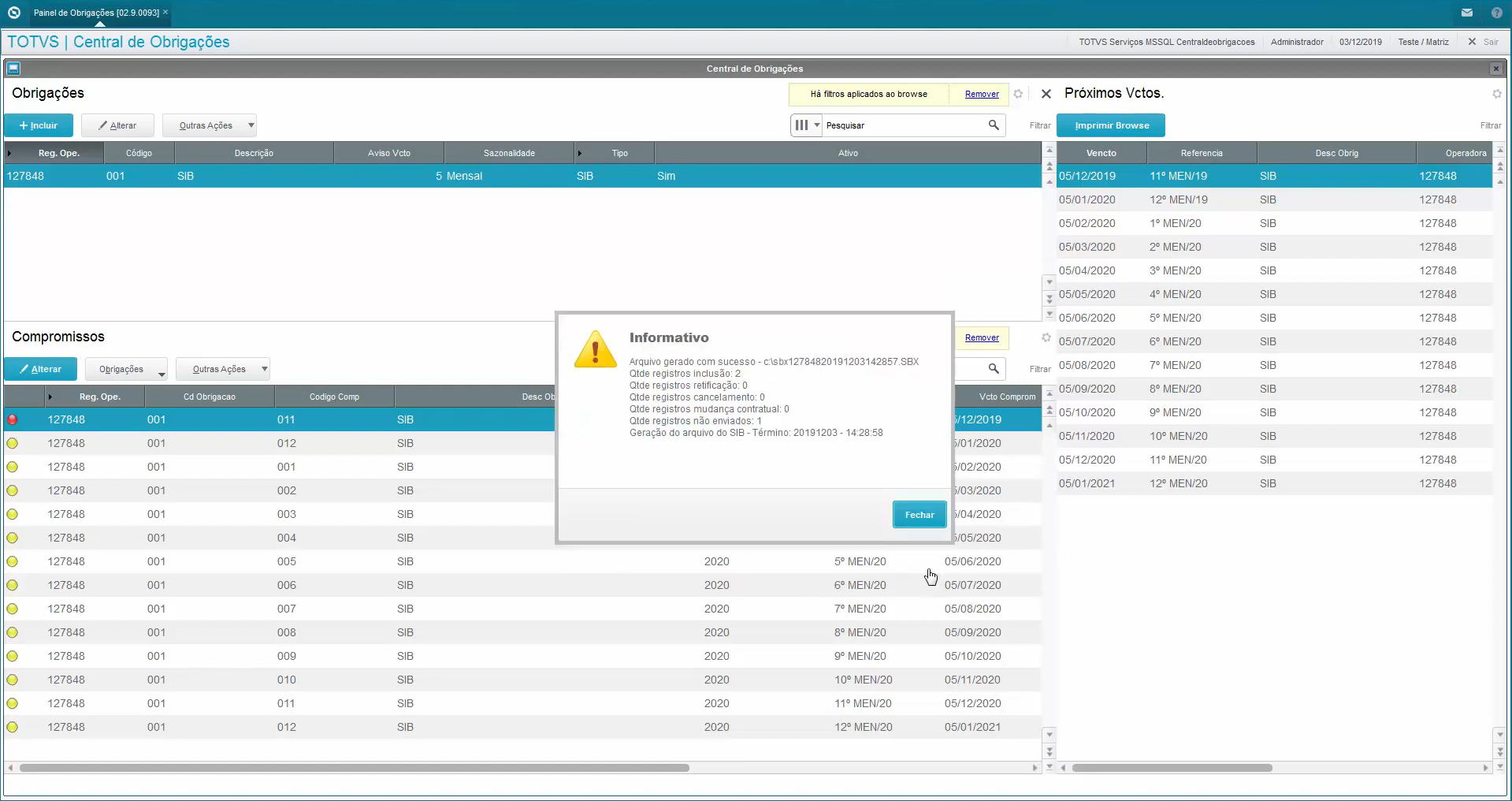
Task: Sort by Vencto column header
Action: [x=1101, y=153]
